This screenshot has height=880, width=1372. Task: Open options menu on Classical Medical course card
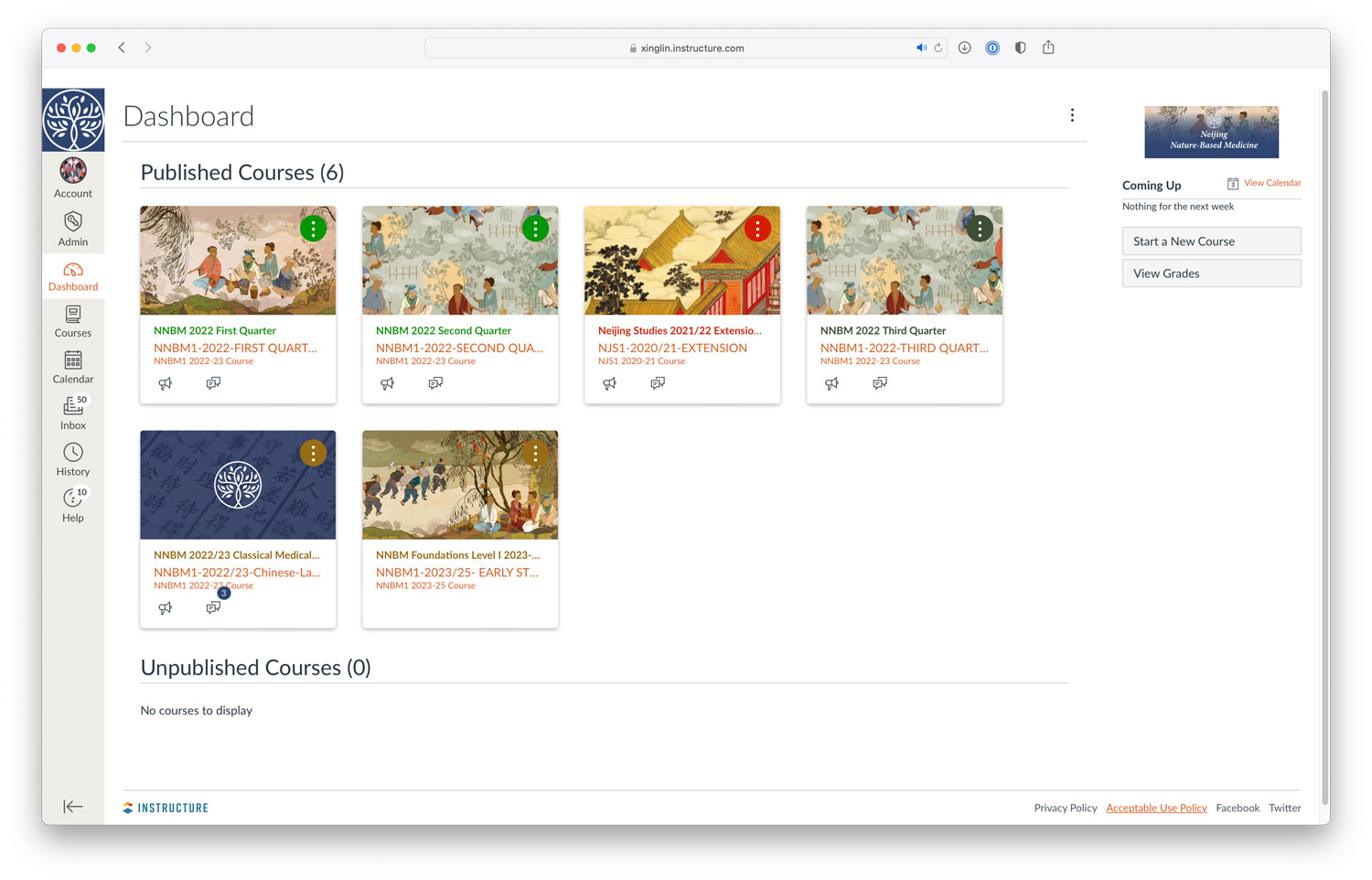[313, 453]
